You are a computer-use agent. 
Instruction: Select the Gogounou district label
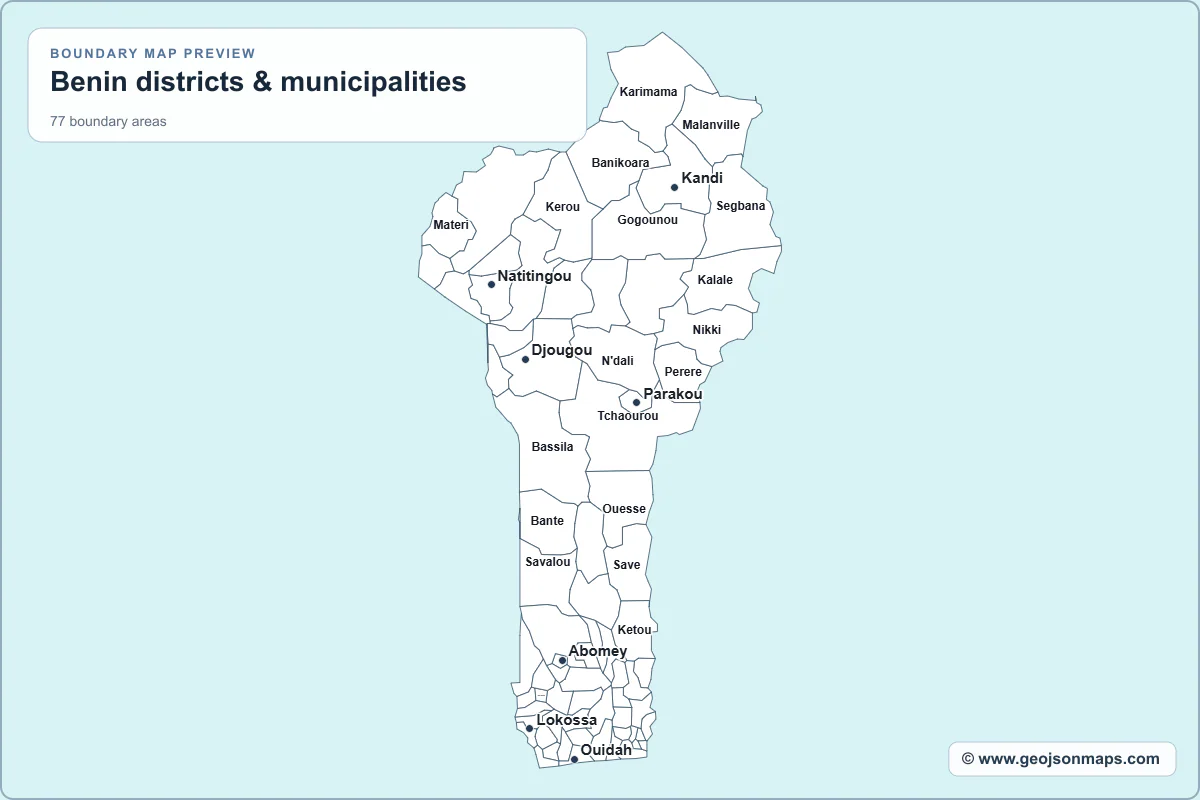(x=648, y=220)
